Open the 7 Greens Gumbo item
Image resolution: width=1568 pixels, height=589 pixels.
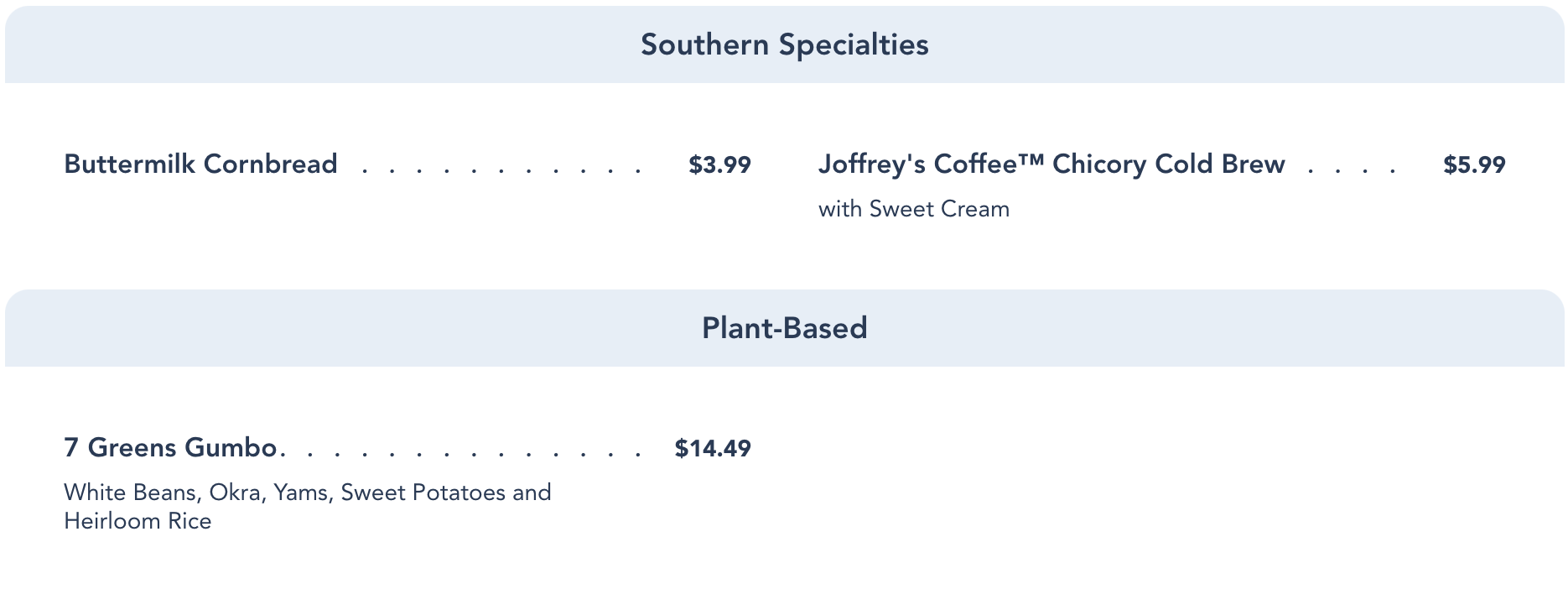[170, 447]
